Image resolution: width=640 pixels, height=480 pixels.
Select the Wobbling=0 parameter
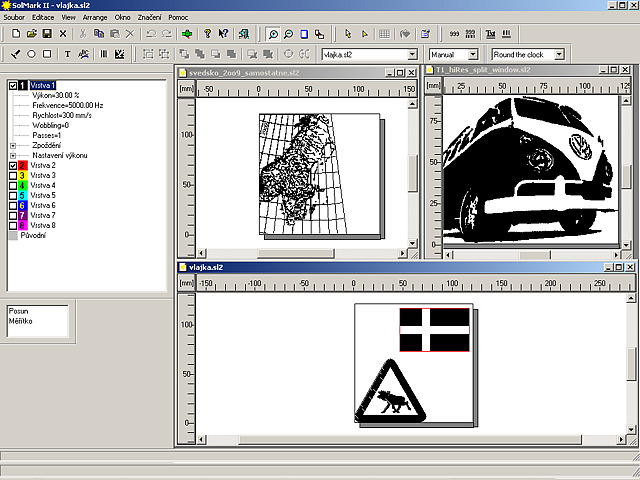50,125
